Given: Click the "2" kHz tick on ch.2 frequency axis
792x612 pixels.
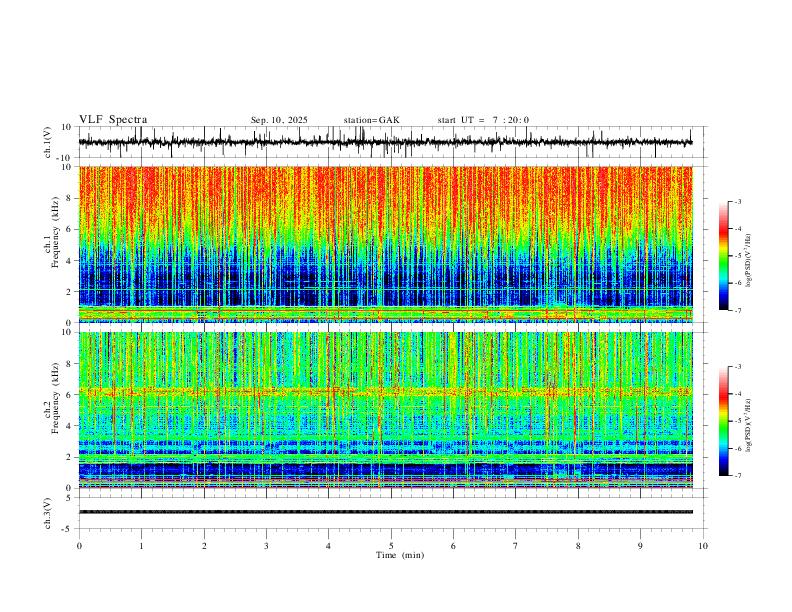Looking at the screenshot, I should coord(70,457).
